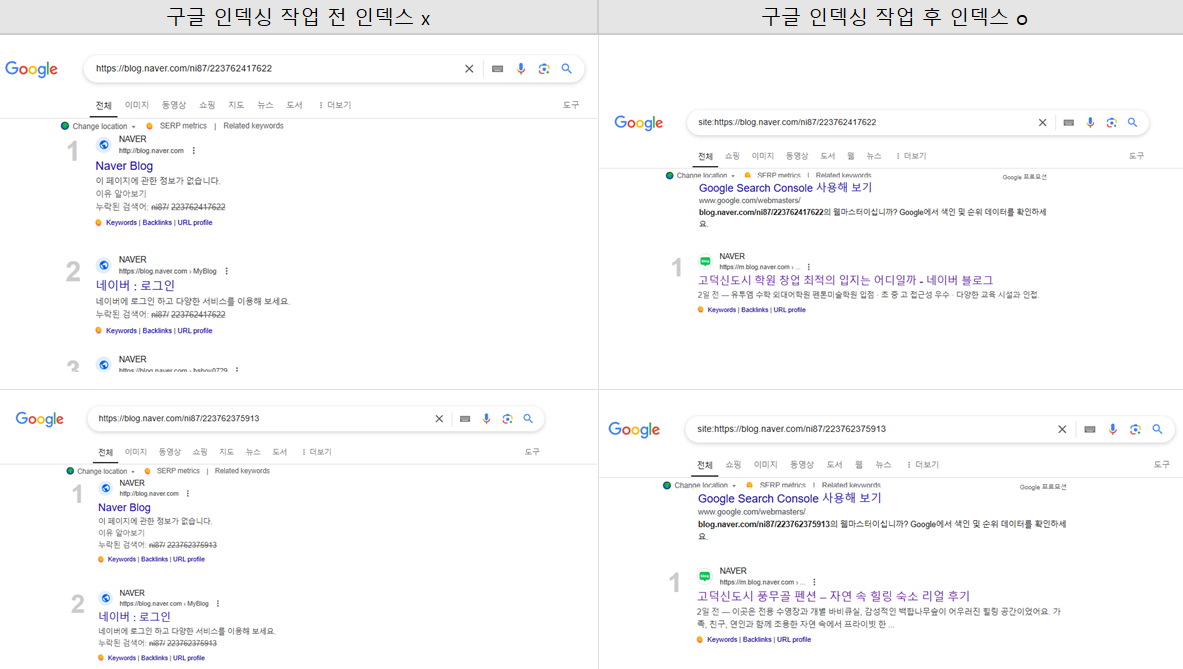Switch to 도서 tab in left 223762375913 search
This screenshot has height=669, width=1183.
280,453
